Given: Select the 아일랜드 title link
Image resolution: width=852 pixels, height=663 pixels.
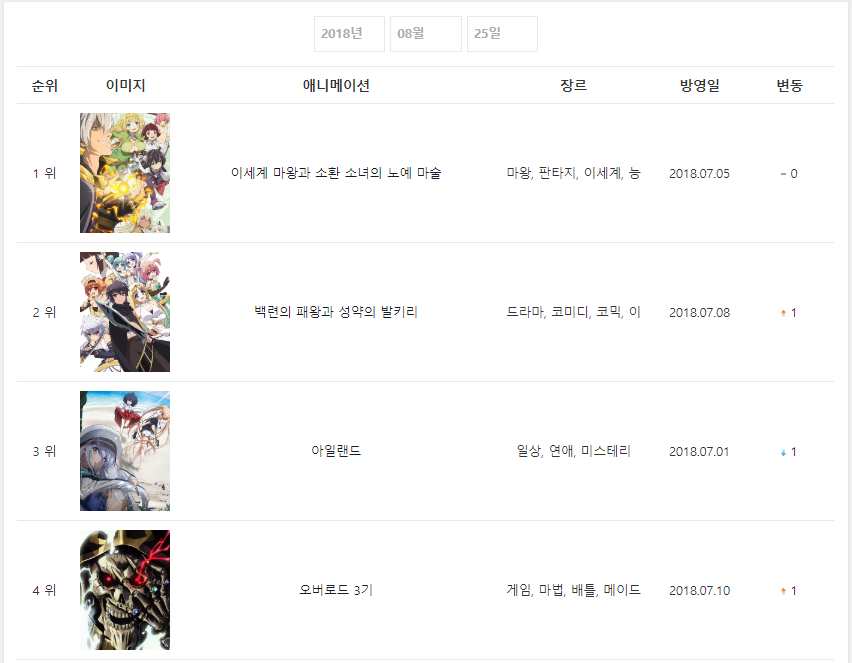Looking at the screenshot, I should 336,451.
